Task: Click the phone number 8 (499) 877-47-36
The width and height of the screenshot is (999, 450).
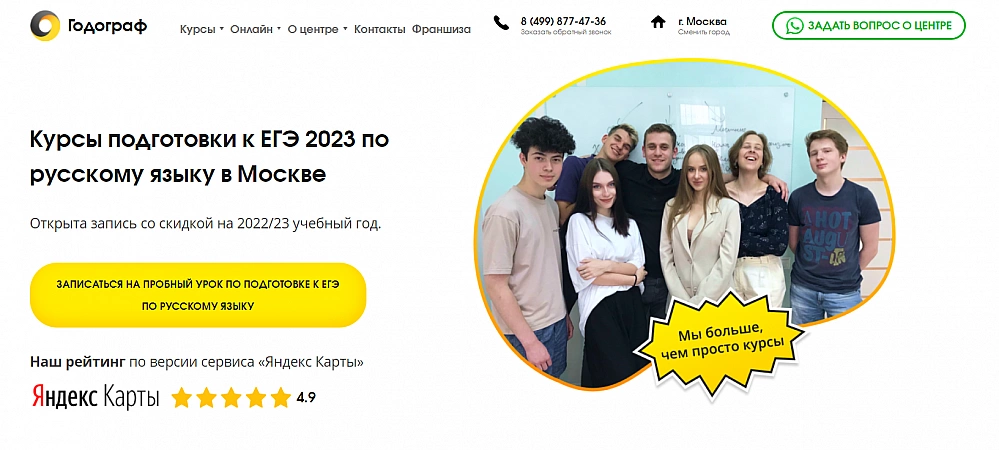Action: click(x=563, y=21)
